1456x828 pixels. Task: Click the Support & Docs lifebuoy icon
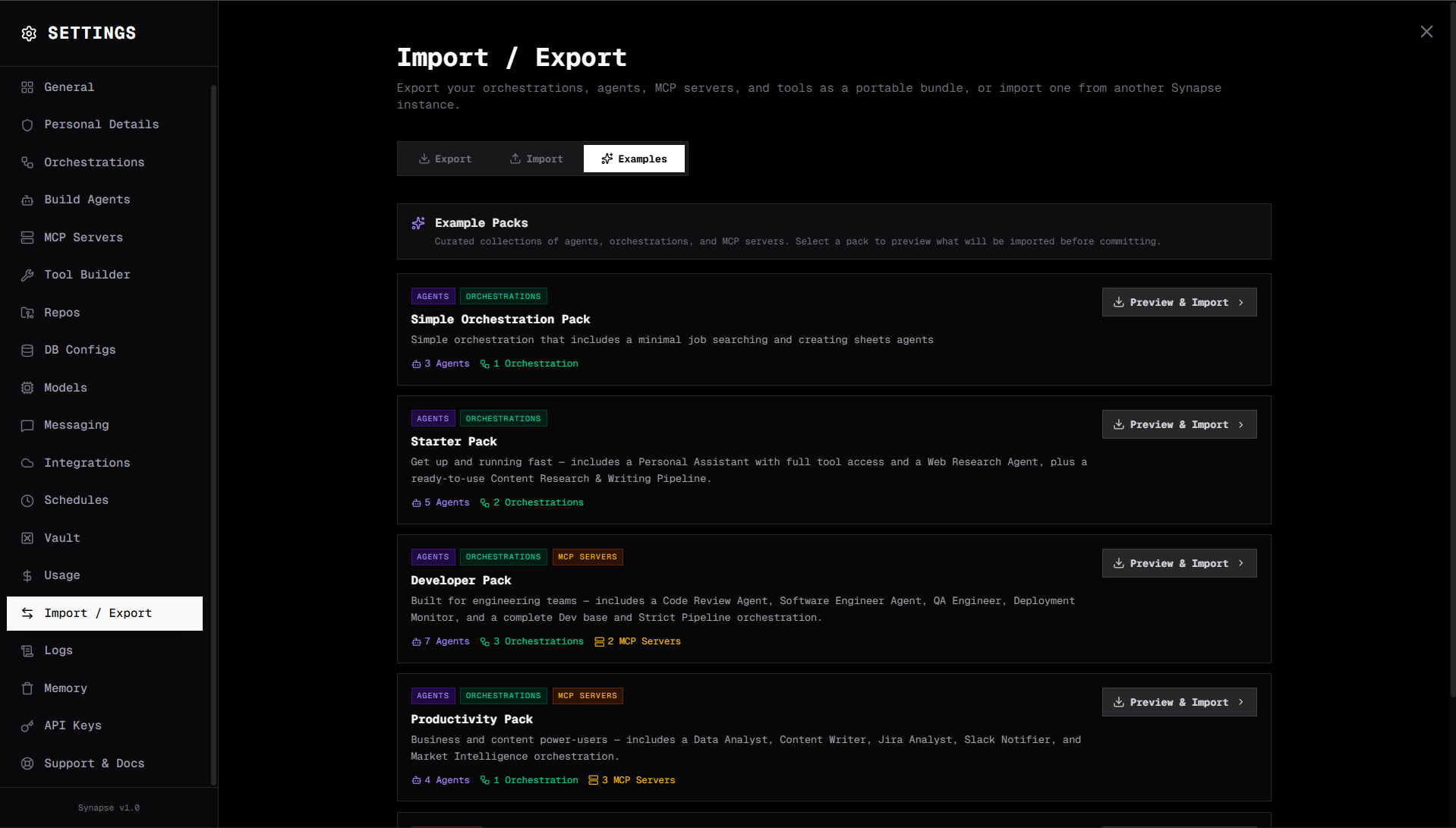click(x=27, y=763)
